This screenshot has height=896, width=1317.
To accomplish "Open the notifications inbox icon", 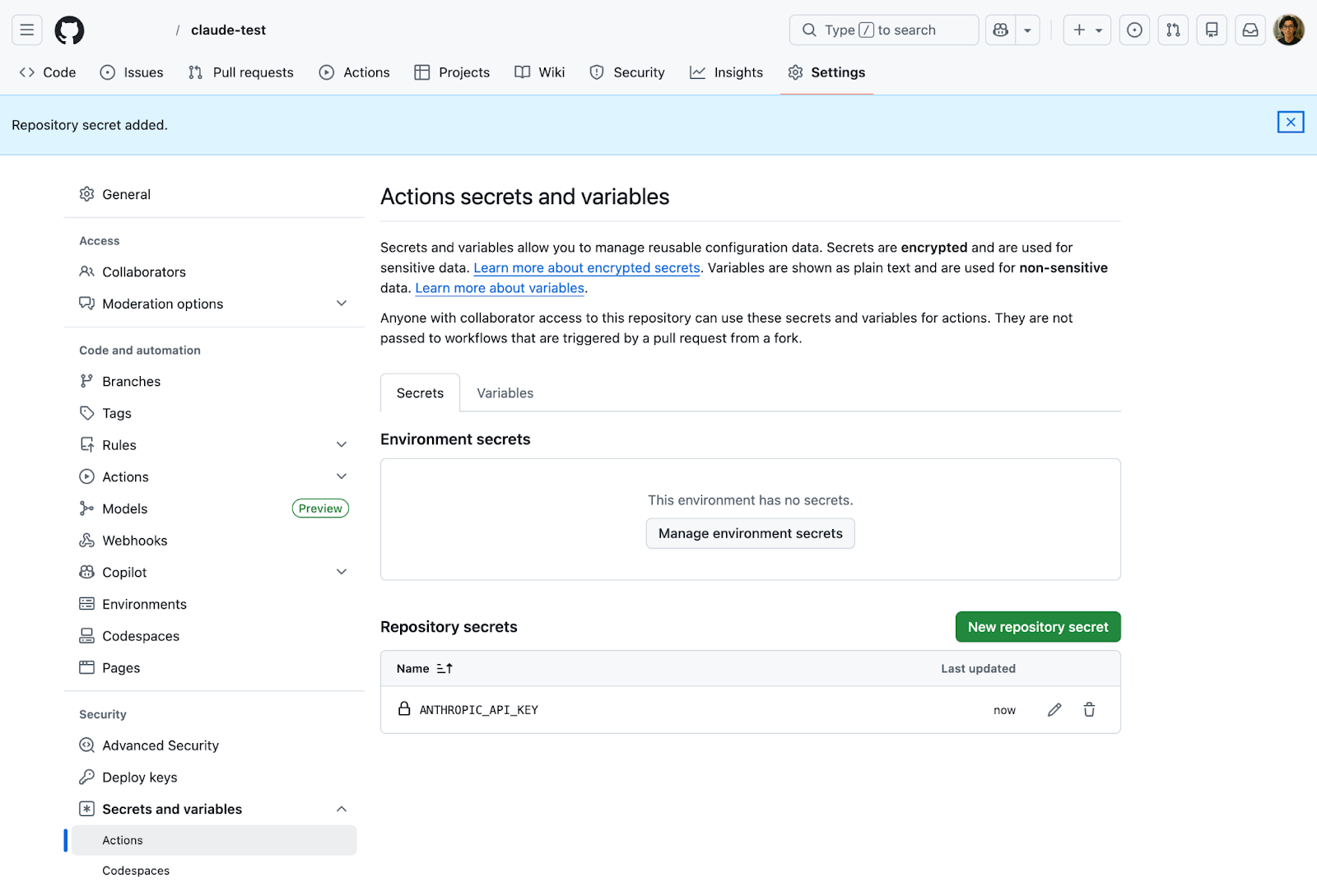I will [x=1250, y=30].
